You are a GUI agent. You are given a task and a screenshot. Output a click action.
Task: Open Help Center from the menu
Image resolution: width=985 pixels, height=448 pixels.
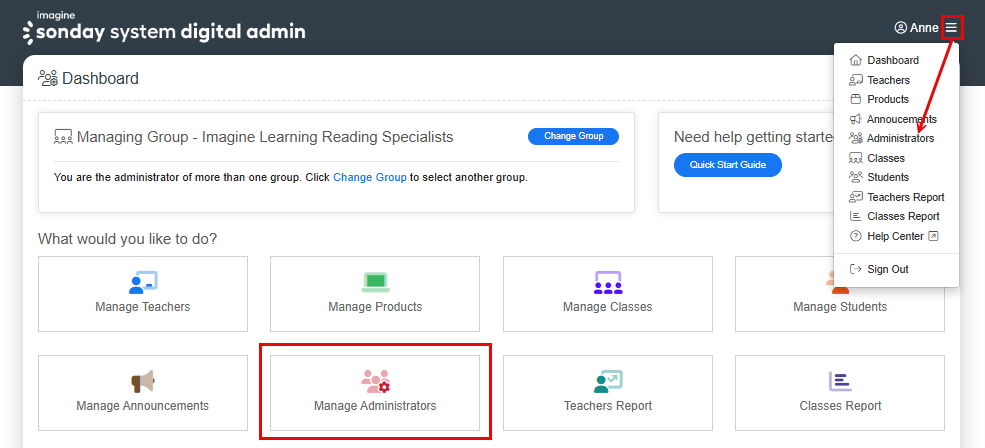click(x=895, y=237)
